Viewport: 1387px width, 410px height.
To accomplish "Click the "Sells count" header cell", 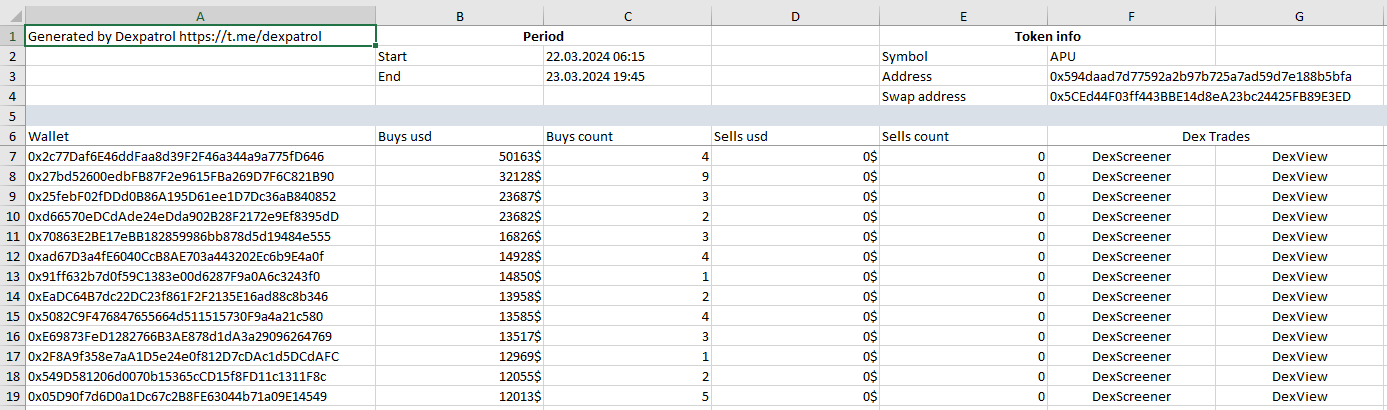I will [x=963, y=137].
